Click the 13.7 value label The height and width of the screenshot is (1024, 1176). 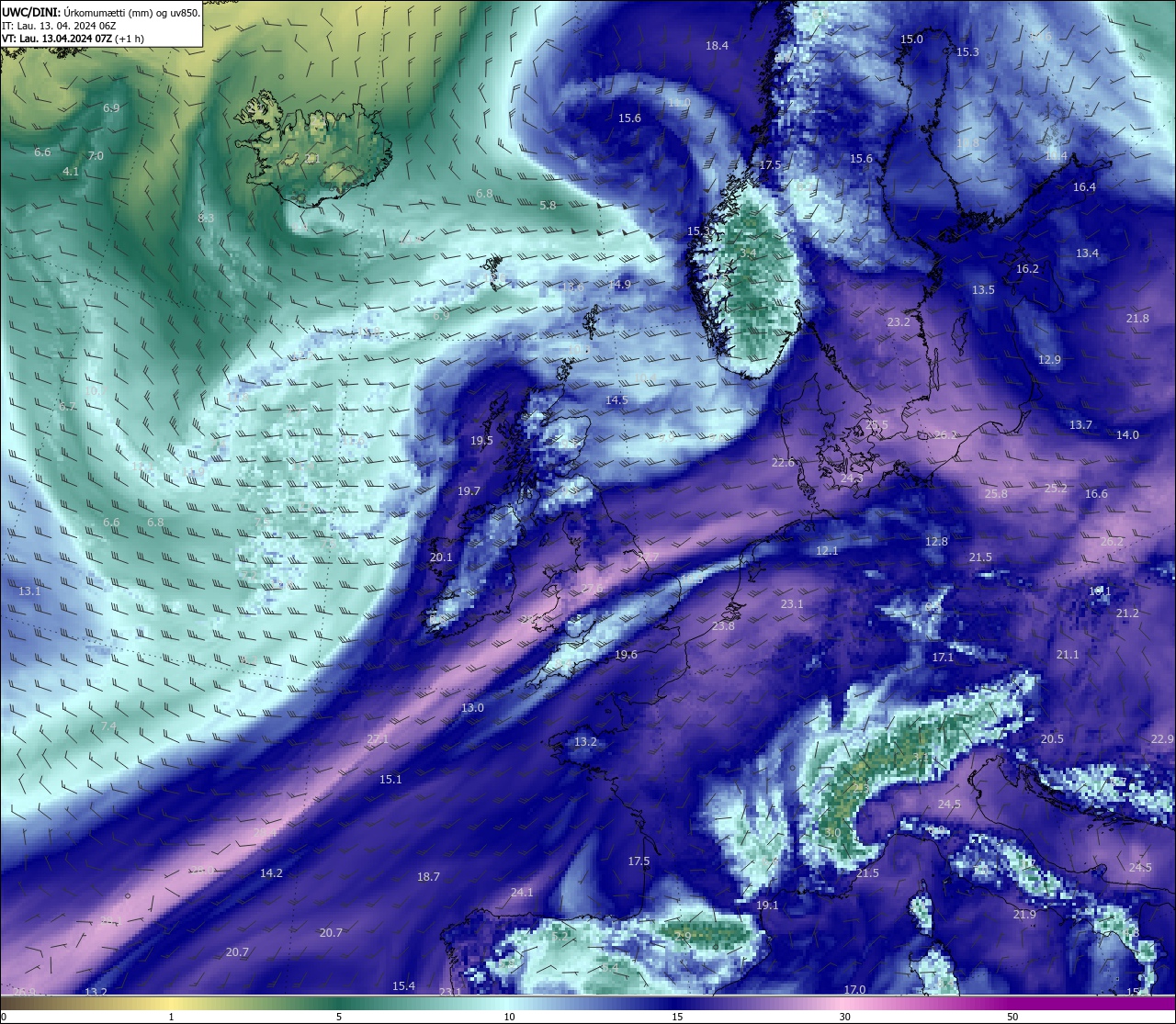1080,425
